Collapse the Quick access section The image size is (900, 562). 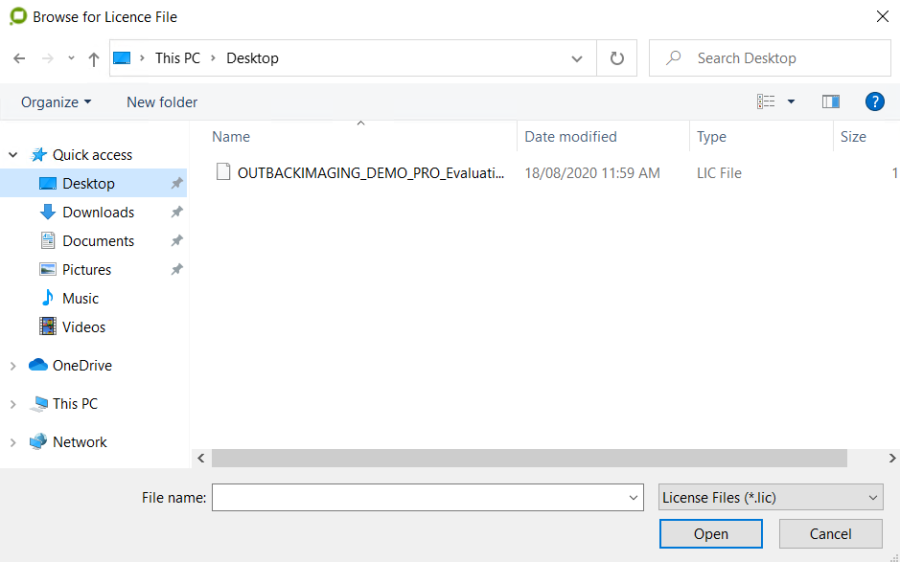pyautogui.click(x=13, y=155)
